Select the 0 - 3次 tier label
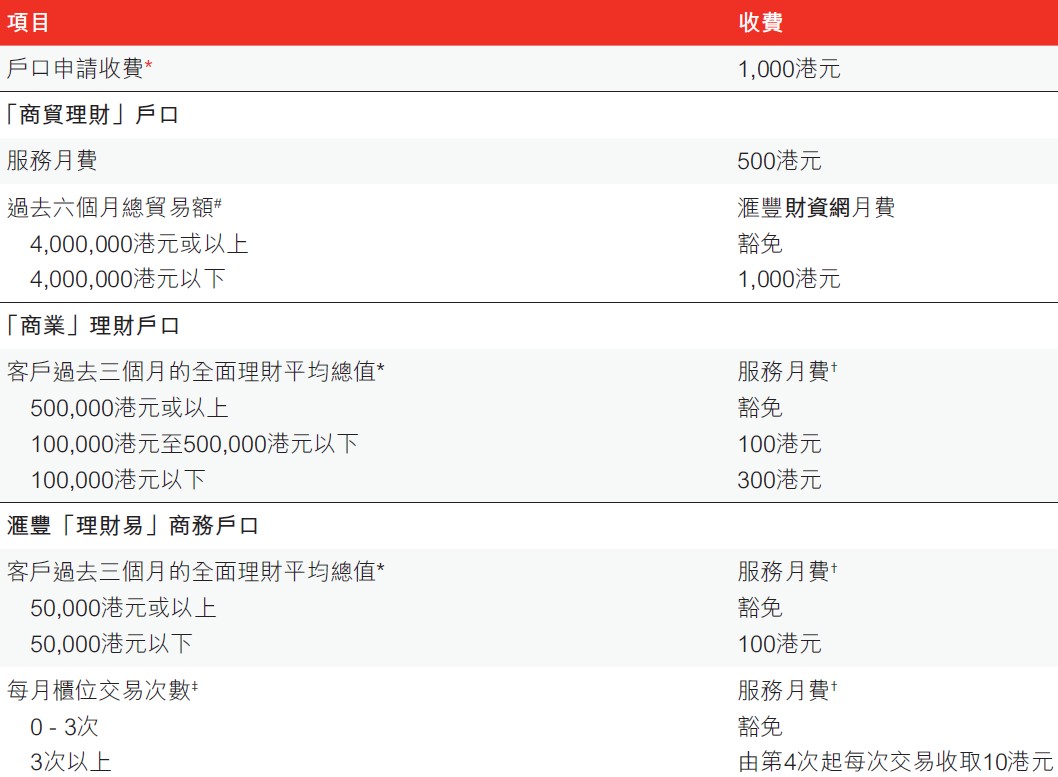Image resolution: width=1058 pixels, height=777 pixels. (x=60, y=727)
